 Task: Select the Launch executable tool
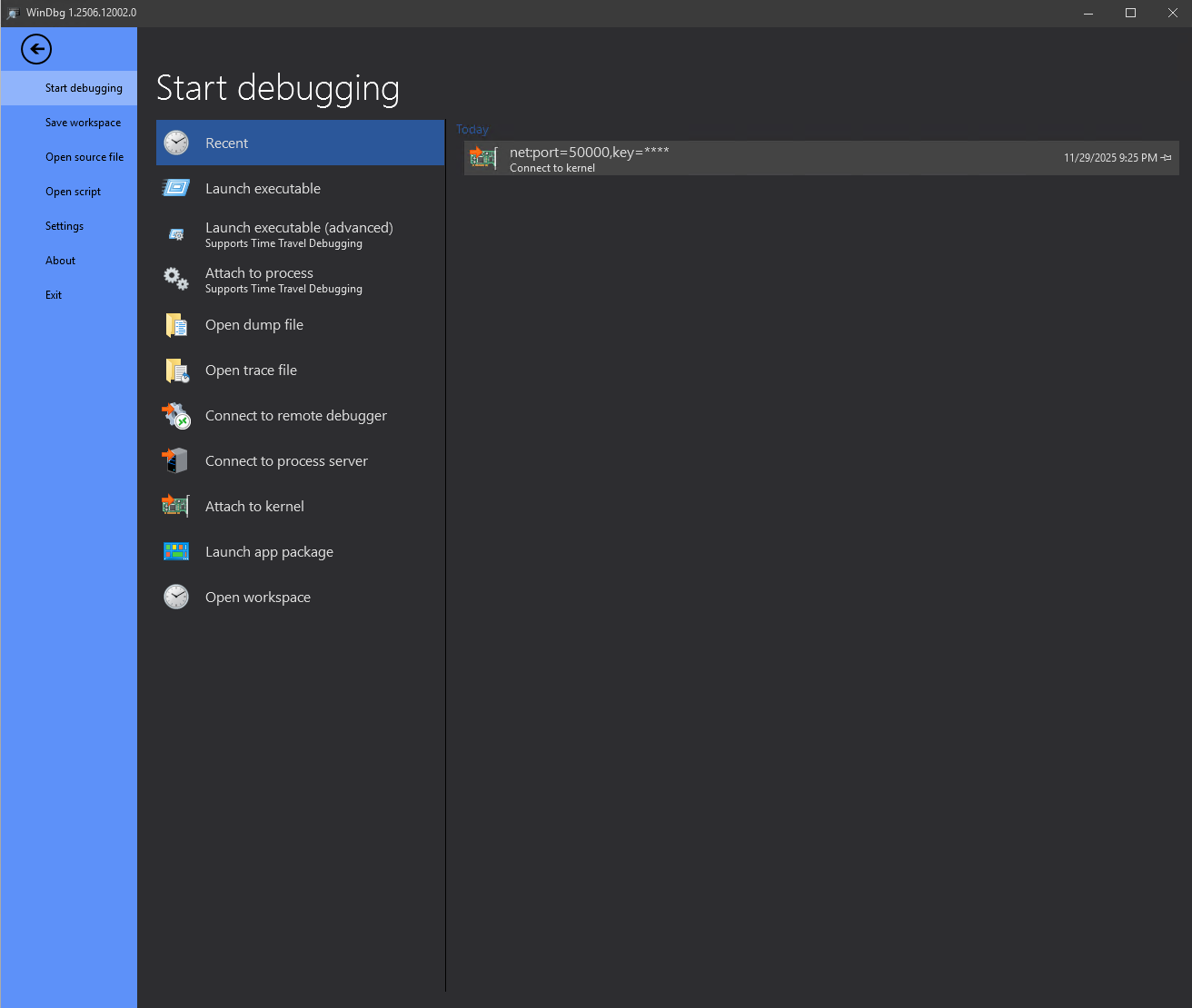tap(263, 188)
